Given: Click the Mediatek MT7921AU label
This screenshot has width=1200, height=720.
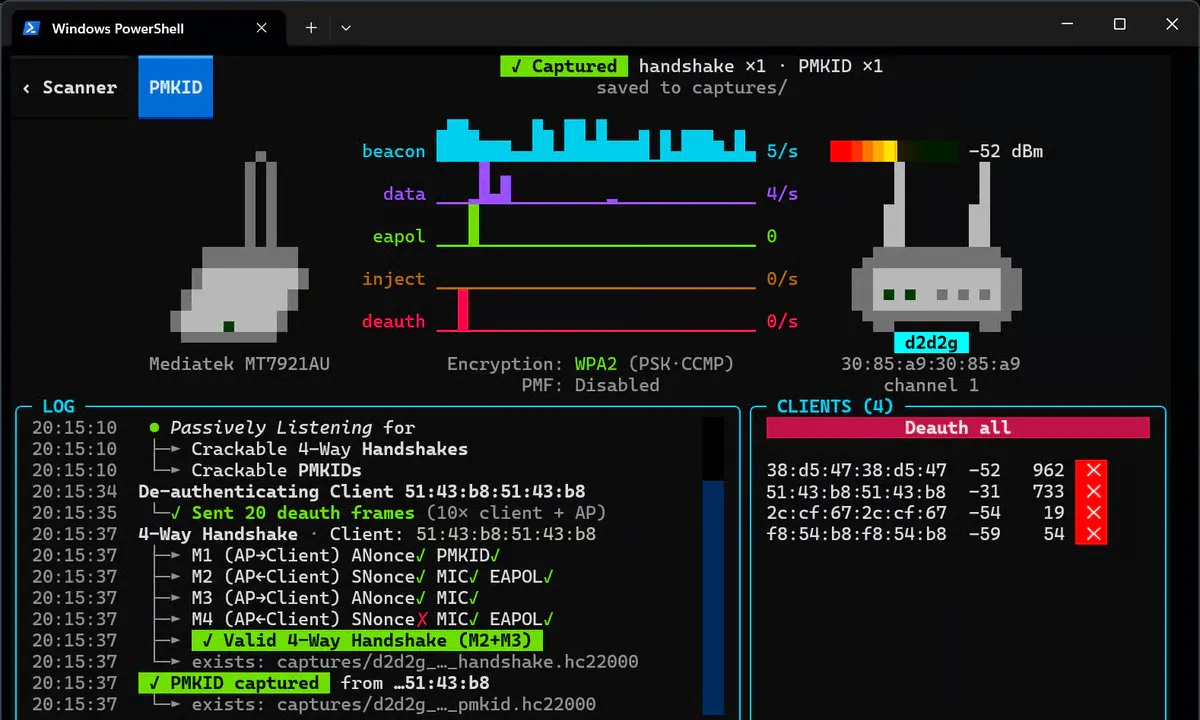Looking at the screenshot, I should coord(239,364).
